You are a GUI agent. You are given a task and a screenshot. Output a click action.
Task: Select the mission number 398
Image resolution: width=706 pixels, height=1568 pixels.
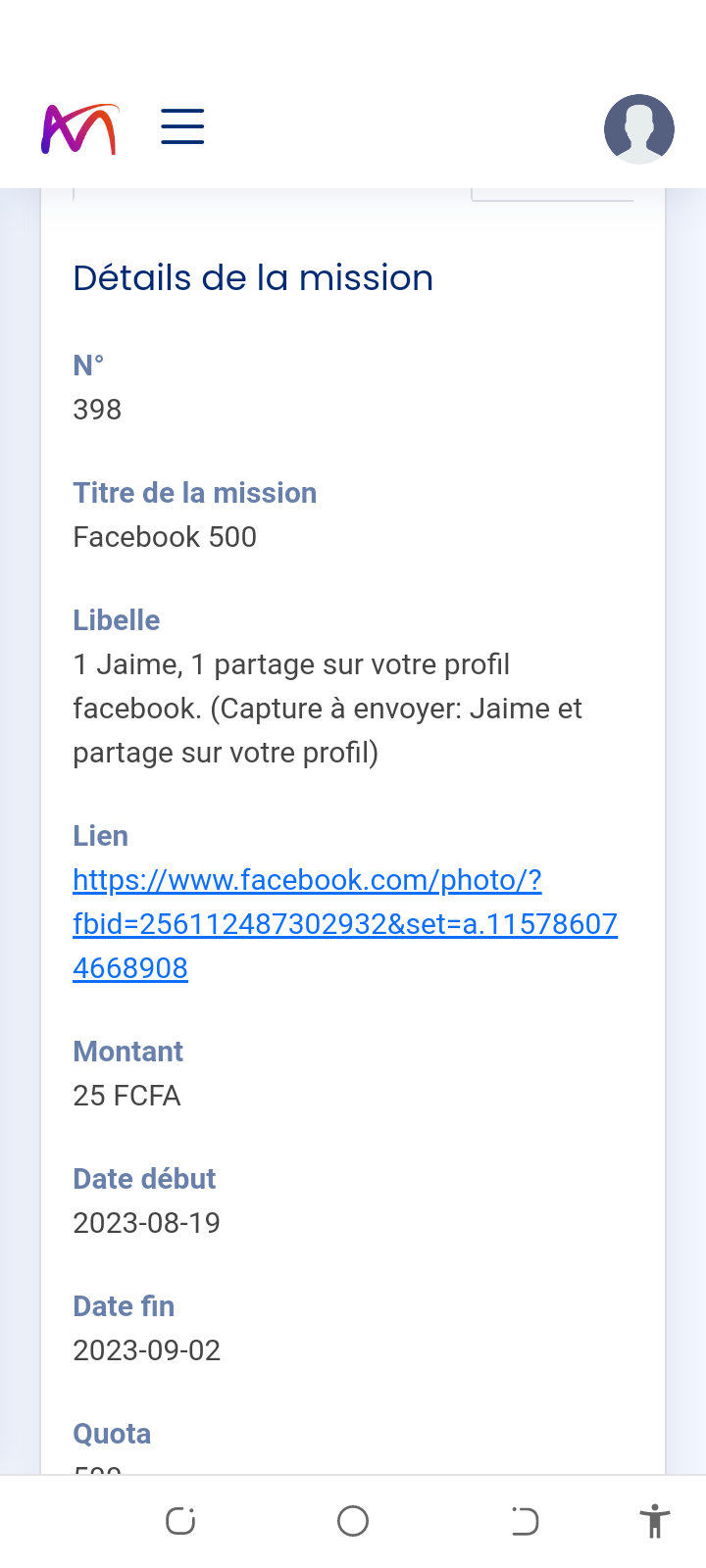click(97, 410)
